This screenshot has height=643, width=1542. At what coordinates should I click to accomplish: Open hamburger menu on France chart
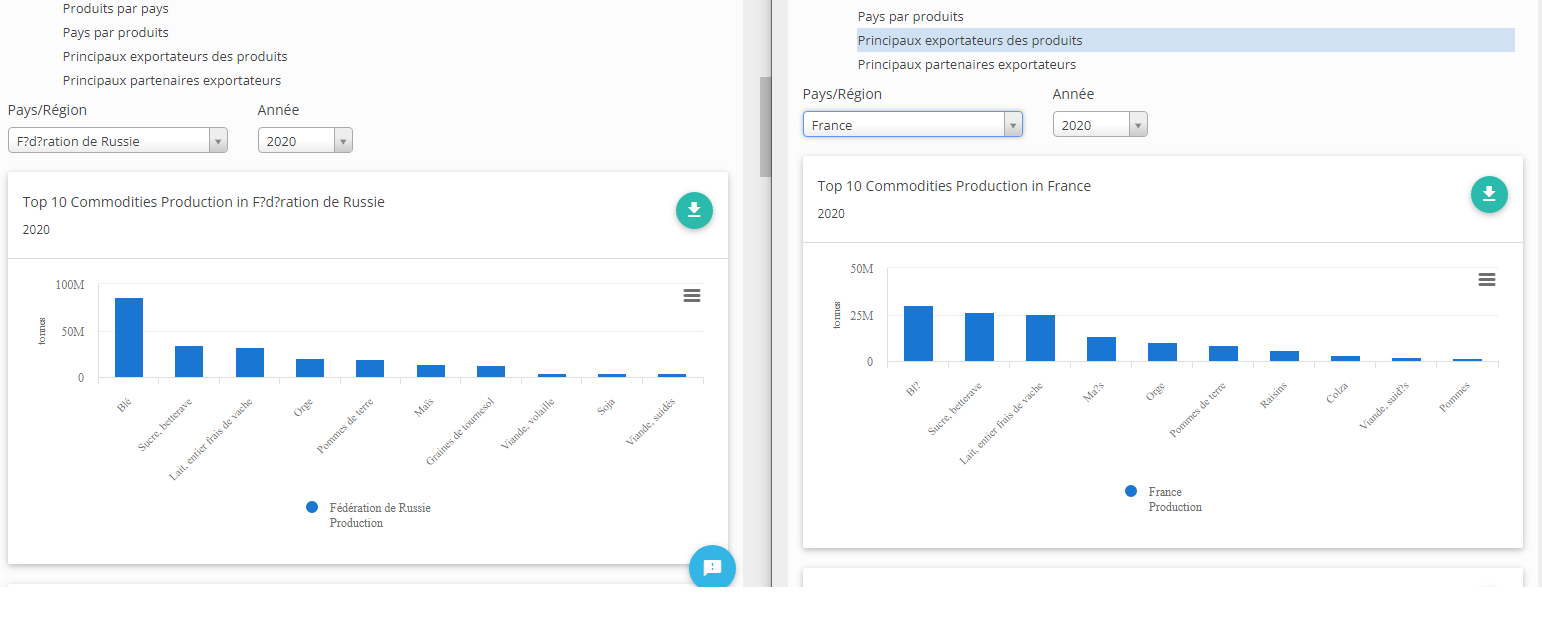1487,279
